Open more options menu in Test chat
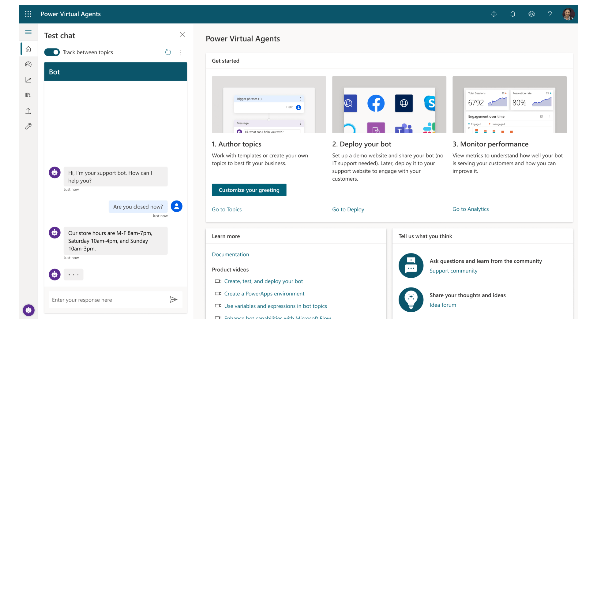The image size is (600, 600). coord(180,52)
